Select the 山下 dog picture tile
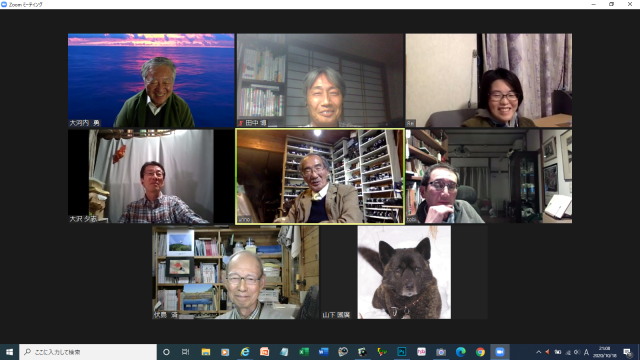This screenshot has width=640, height=360. 404,272
